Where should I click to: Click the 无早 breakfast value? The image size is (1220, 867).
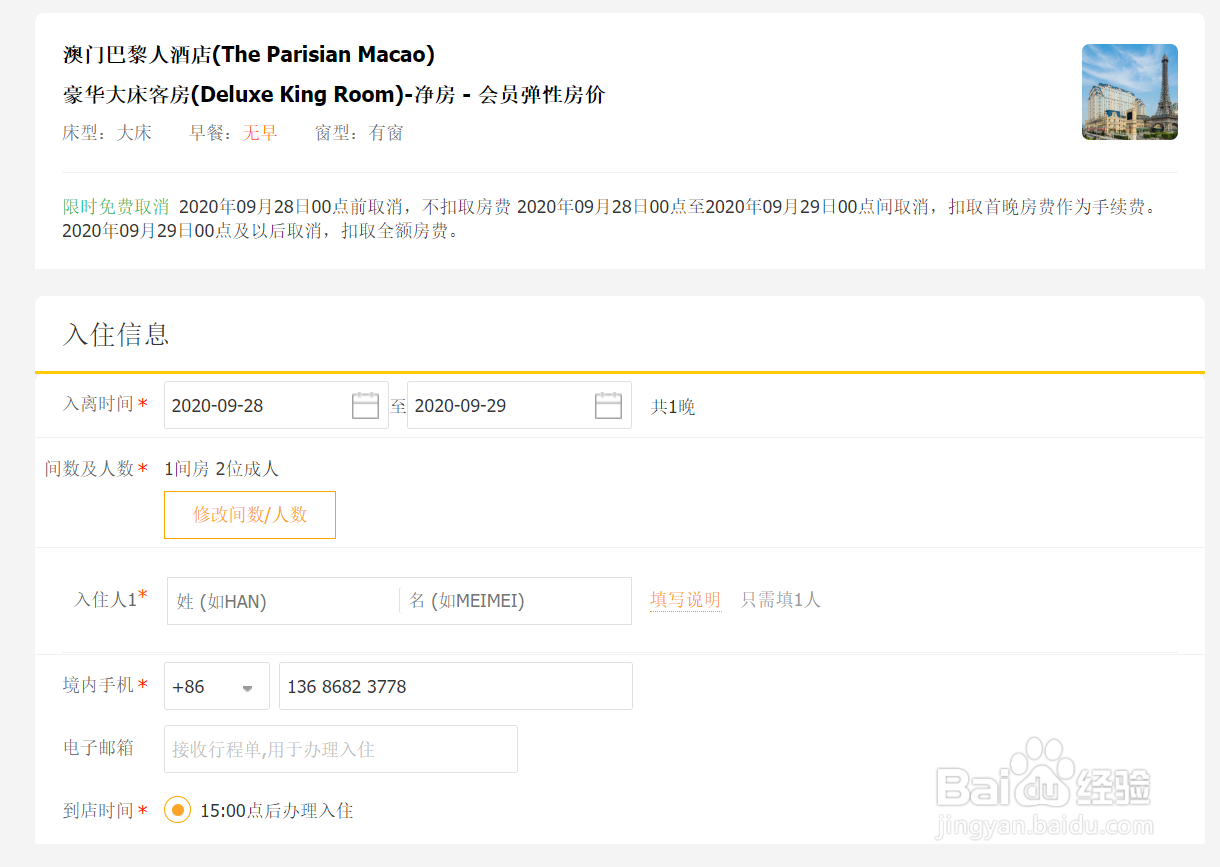260,133
